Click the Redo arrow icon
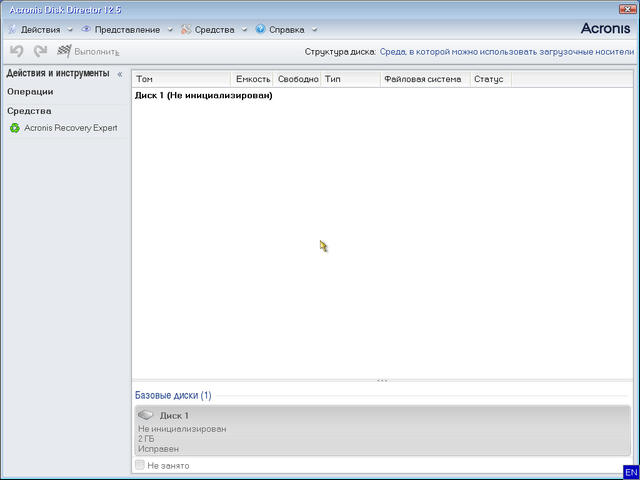The height and width of the screenshot is (480, 640). (40, 51)
